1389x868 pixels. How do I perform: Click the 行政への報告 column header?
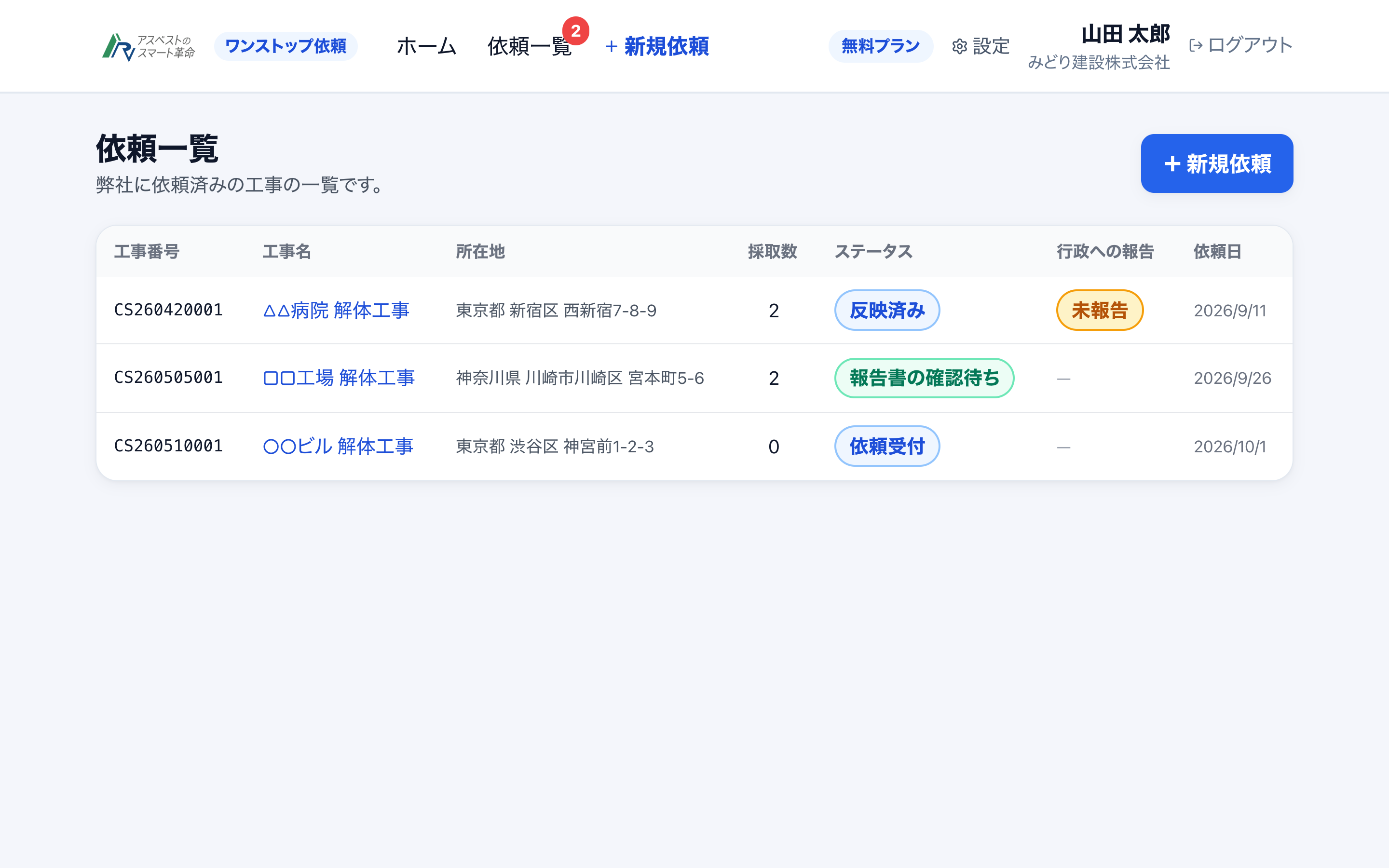tap(1105, 251)
